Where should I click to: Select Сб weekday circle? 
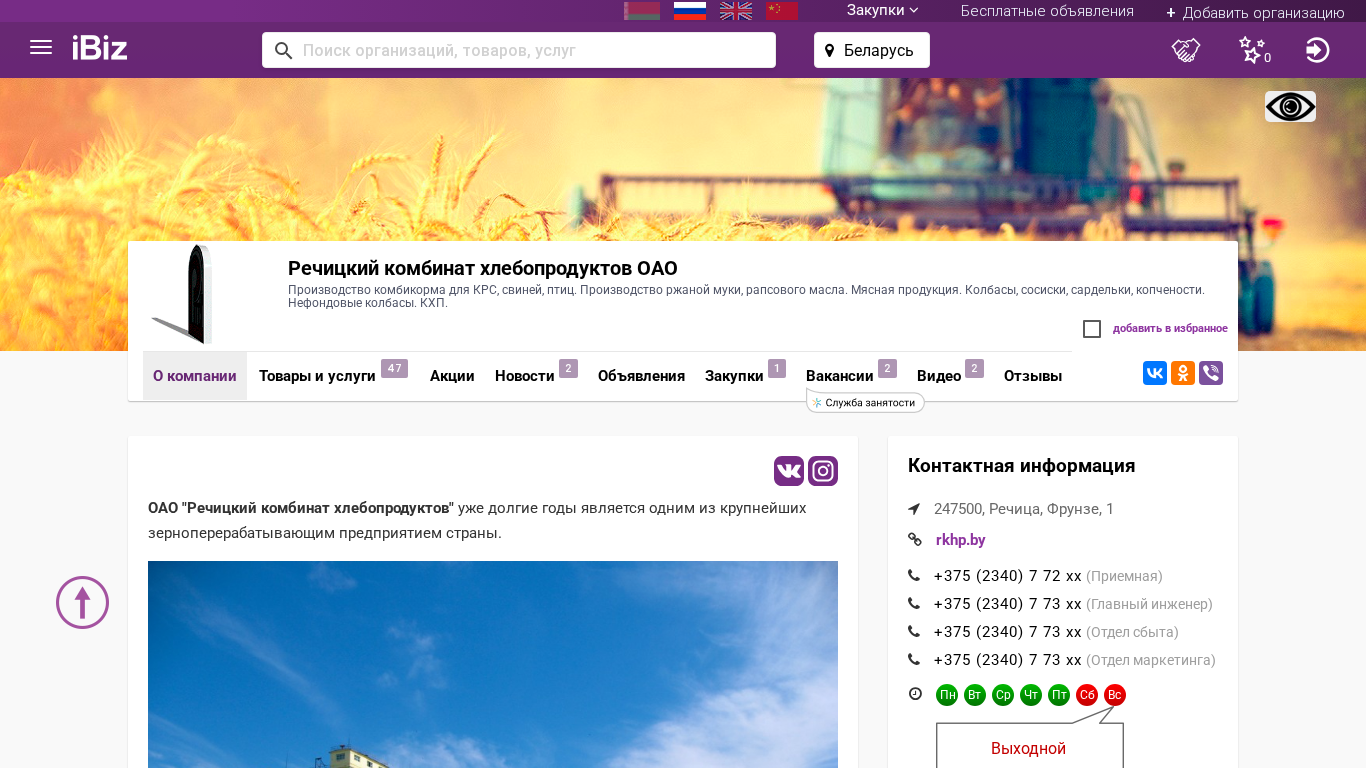coord(1087,695)
